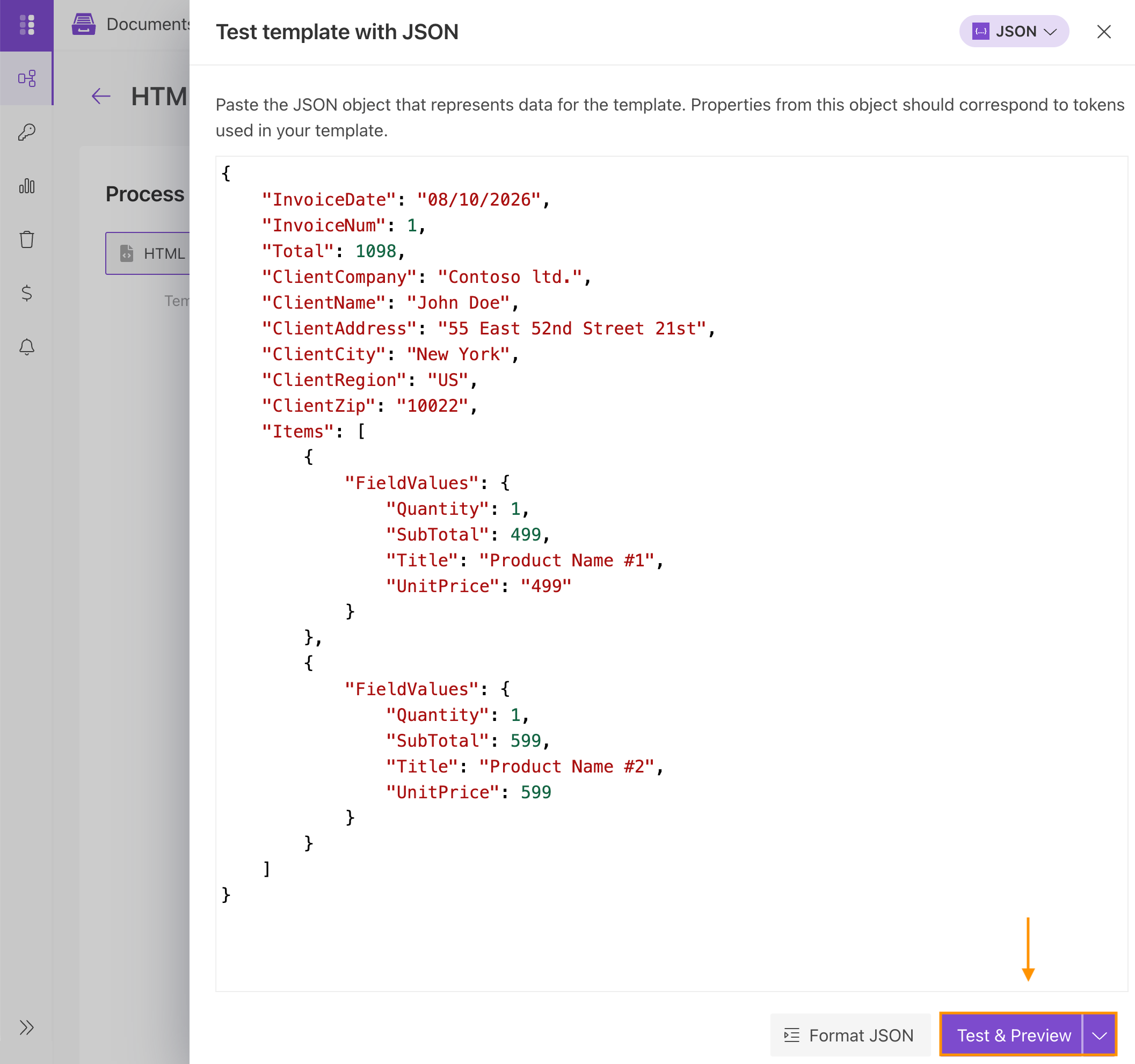Open the billing dollar sign icon

(x=27, y=293)
